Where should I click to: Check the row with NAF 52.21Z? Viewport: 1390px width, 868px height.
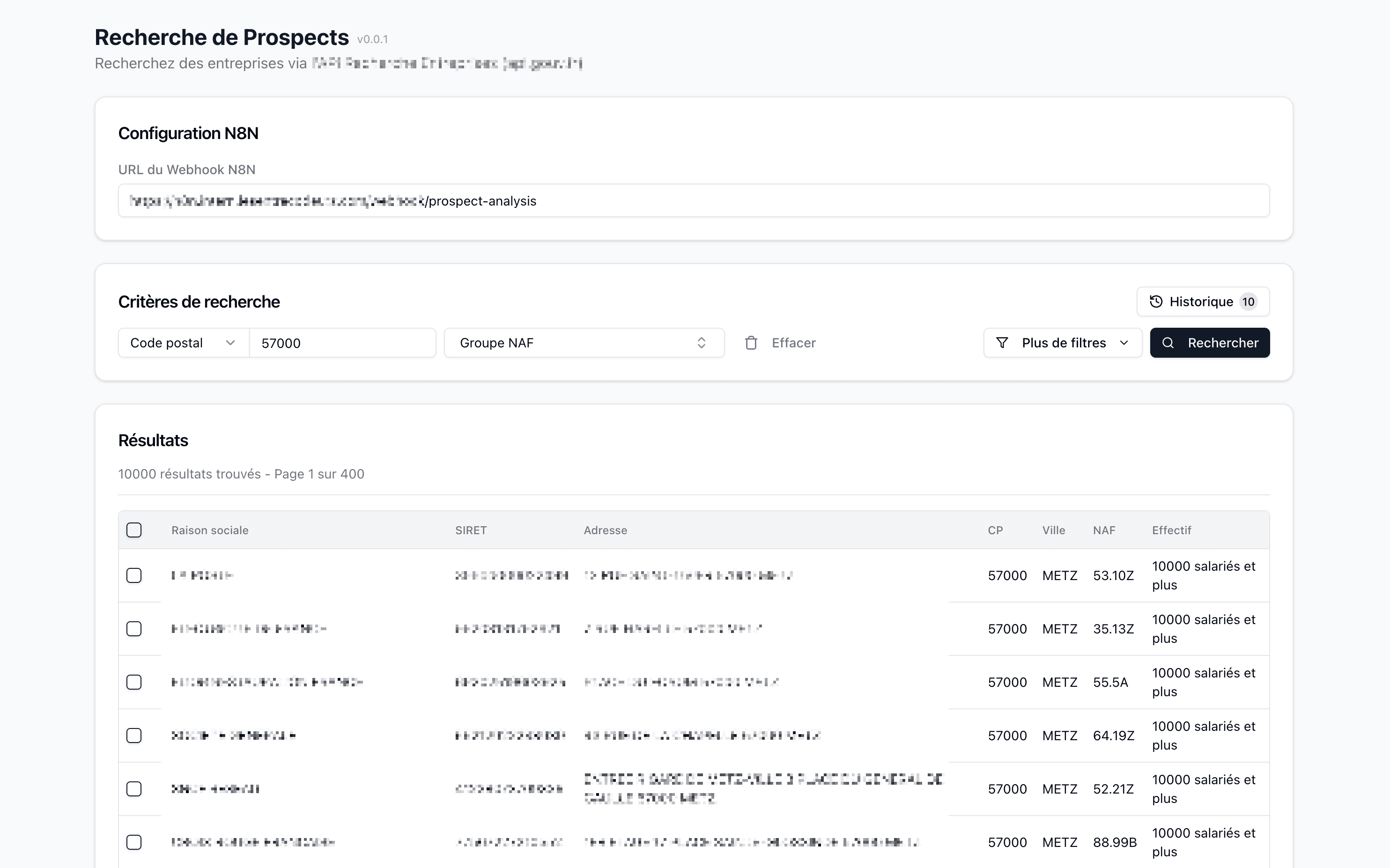tap(134, 789)
